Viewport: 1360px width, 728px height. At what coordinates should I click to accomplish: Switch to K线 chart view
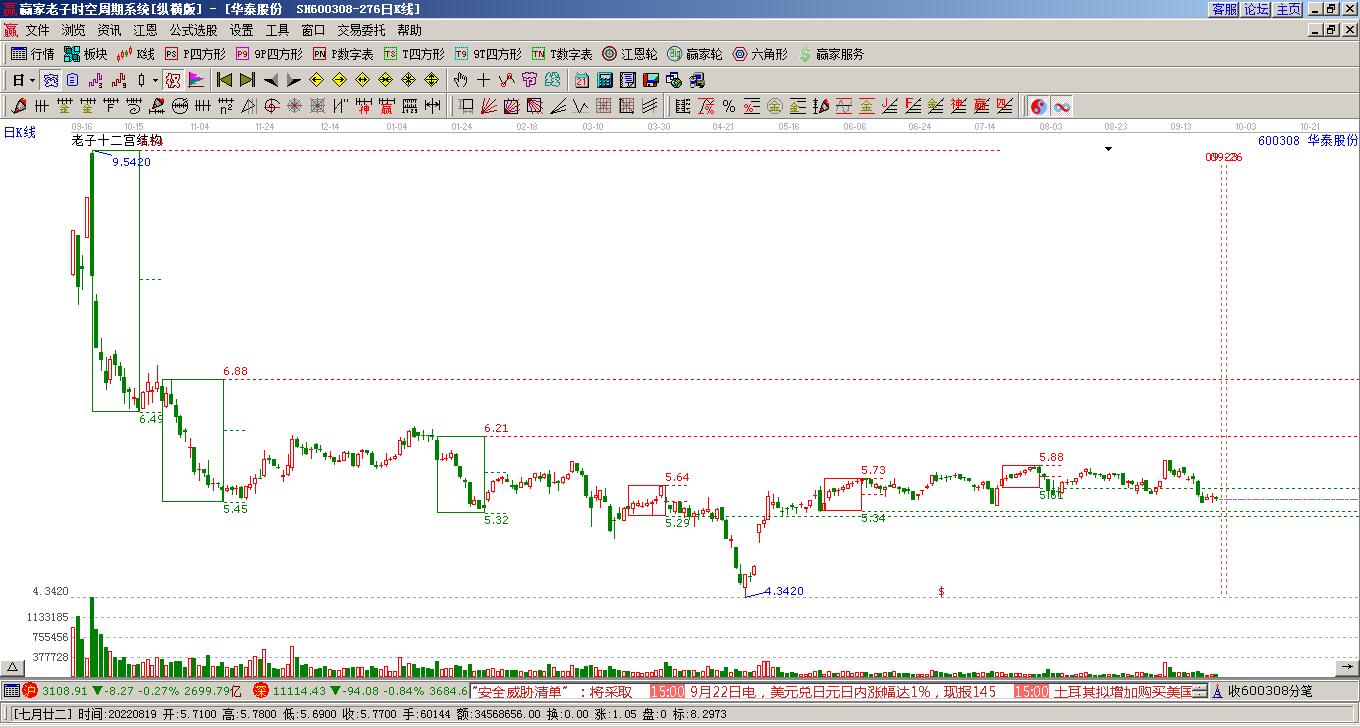[x=135, y=54]
